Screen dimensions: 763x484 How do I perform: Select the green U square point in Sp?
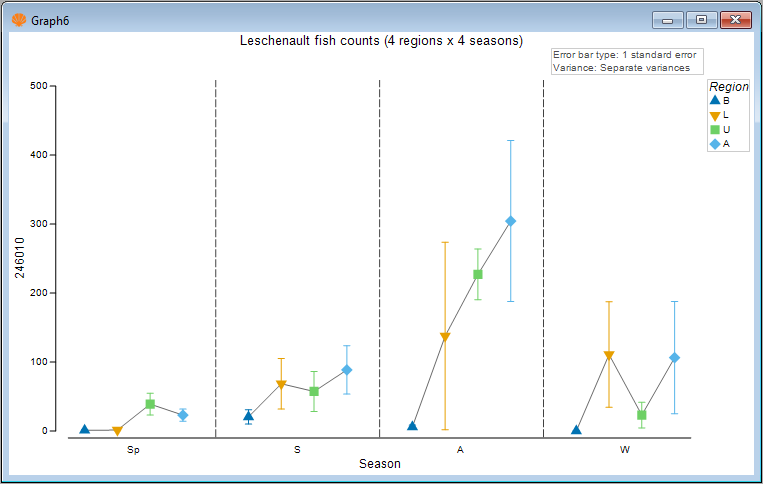pos(150,404)
